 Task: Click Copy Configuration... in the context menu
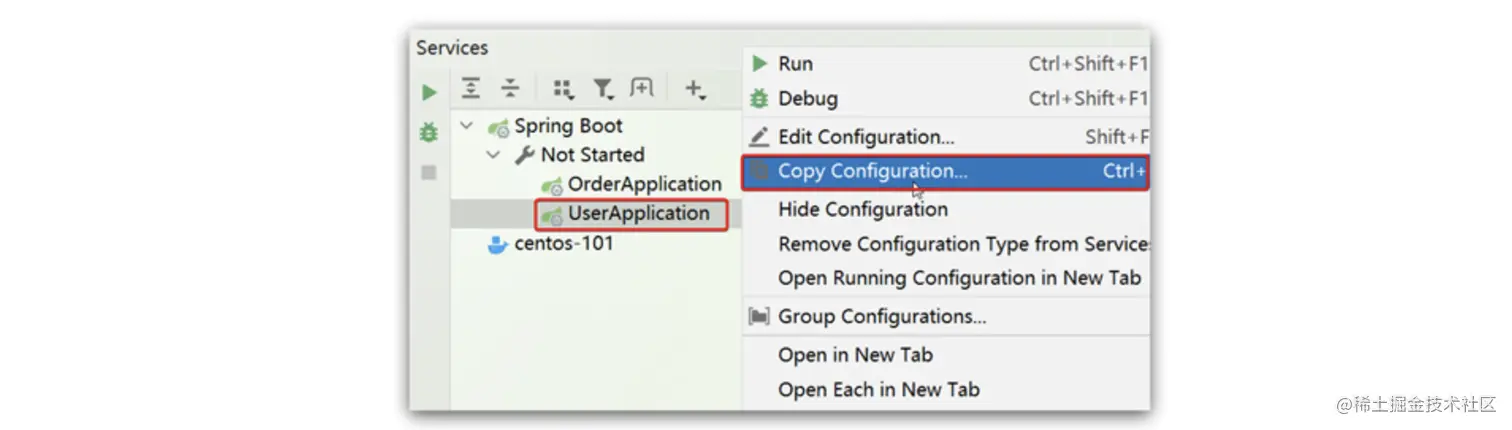click(x=872, y=171)
